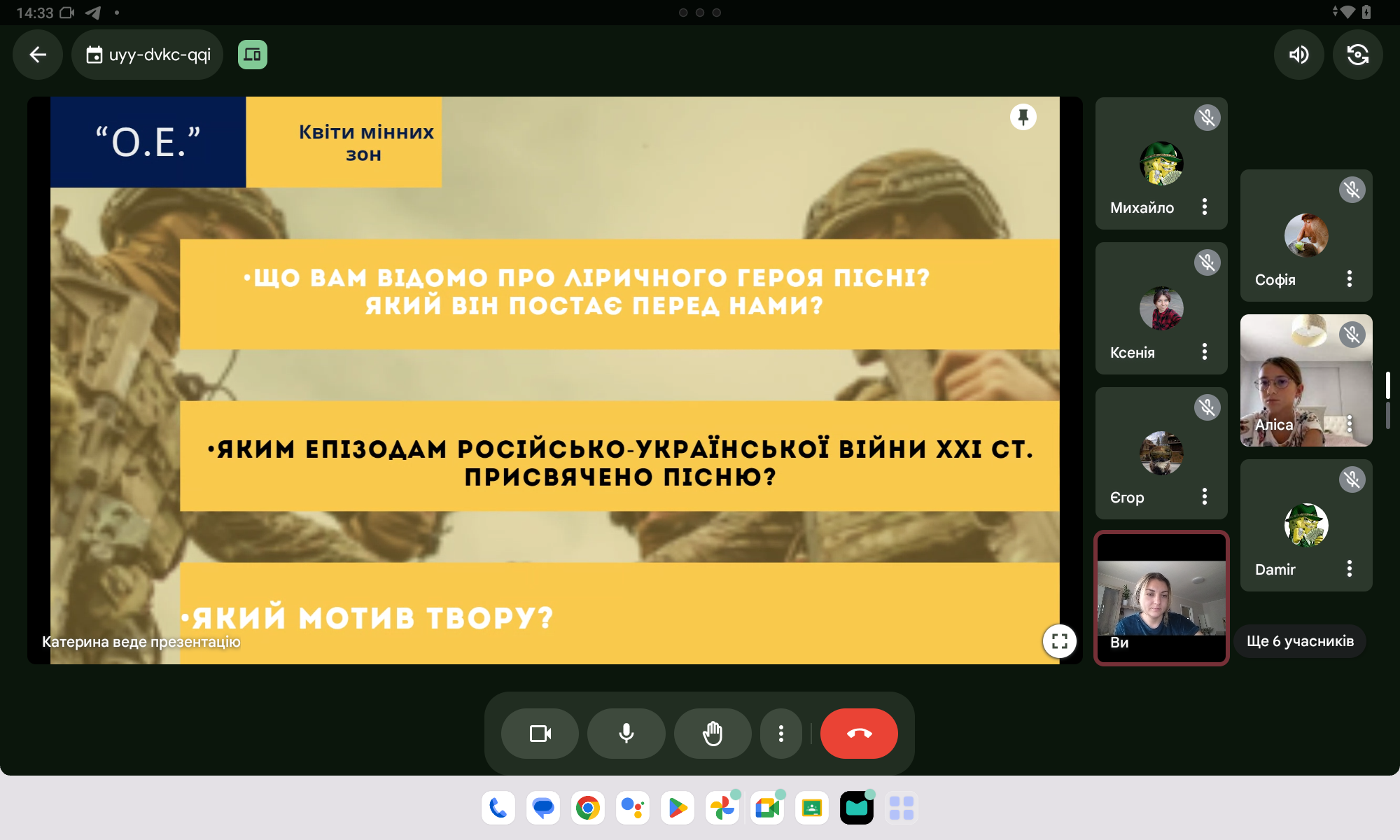Open audio output speaker settings
1400x840 pixels.
(x=1298, y=55)
